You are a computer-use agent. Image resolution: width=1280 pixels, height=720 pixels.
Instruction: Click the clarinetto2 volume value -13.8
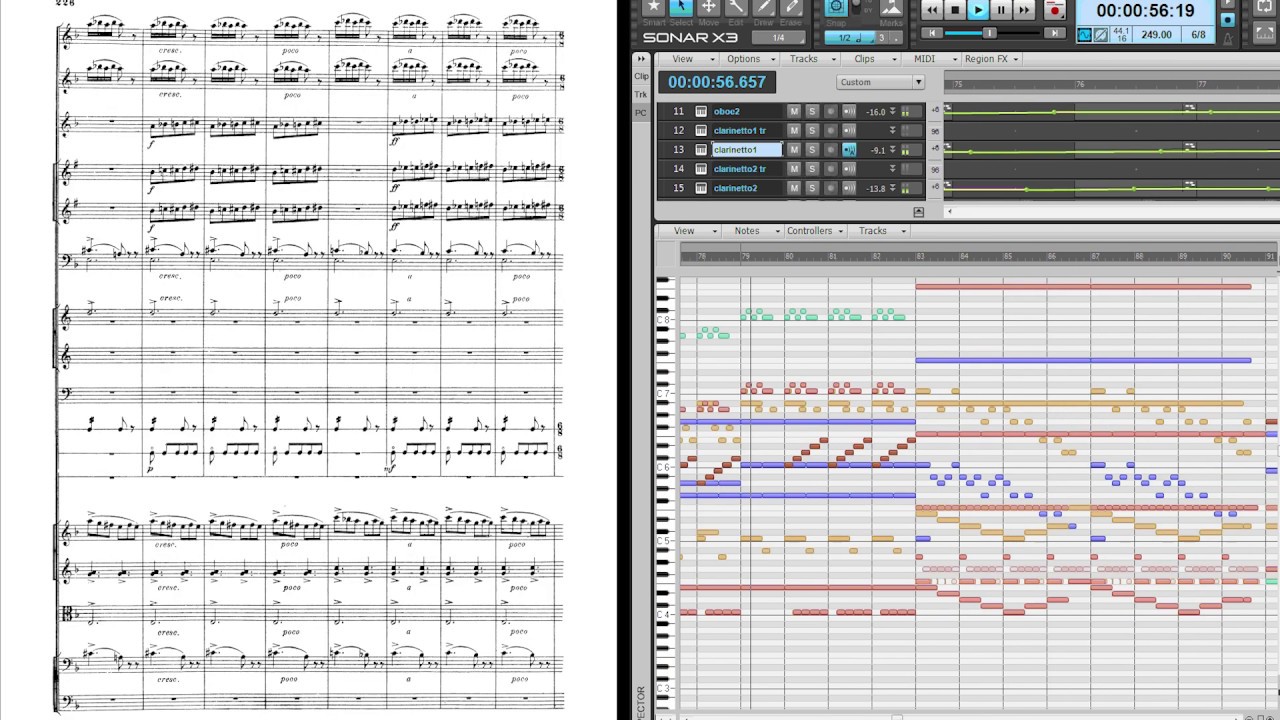876,189
